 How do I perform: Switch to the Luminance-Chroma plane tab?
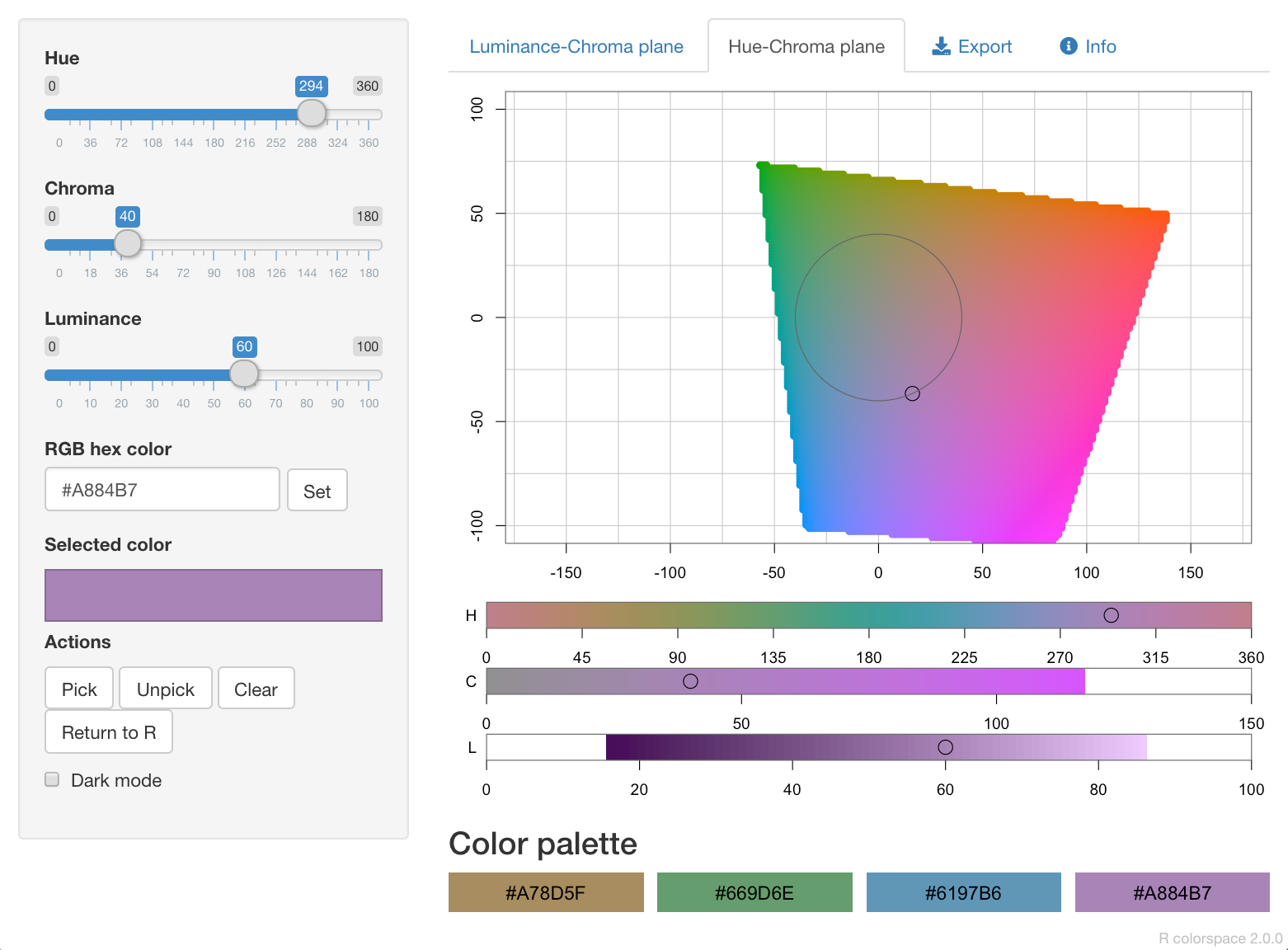[x=576, y=47]
